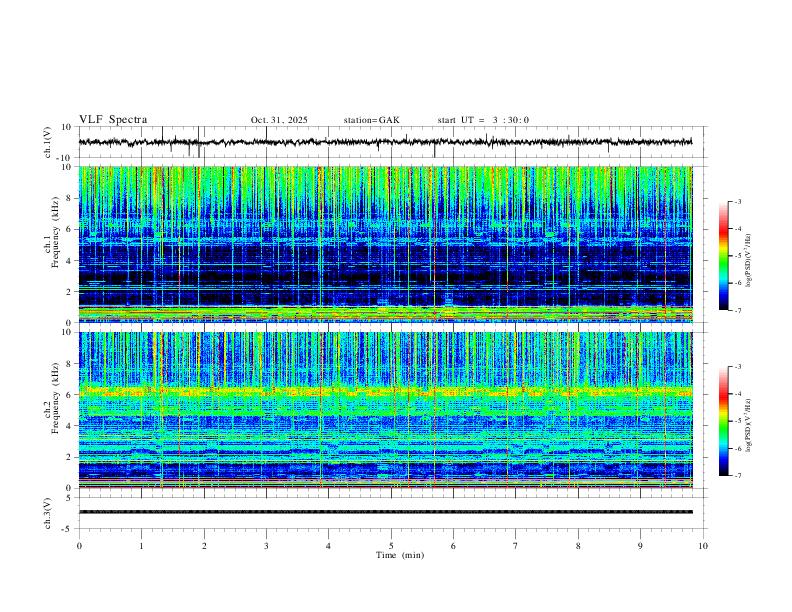Viewport: 792px width, 612px height.
Task: Click the ch.3 flat voltage trace line
Action: (385, 512)
